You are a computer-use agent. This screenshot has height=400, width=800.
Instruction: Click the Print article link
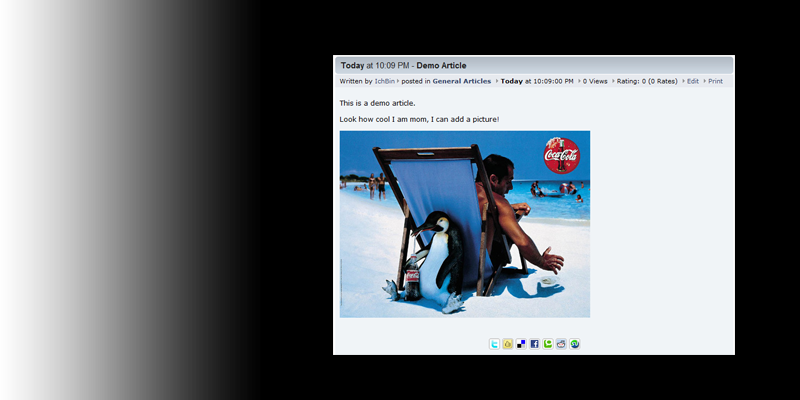coord(715,81)
